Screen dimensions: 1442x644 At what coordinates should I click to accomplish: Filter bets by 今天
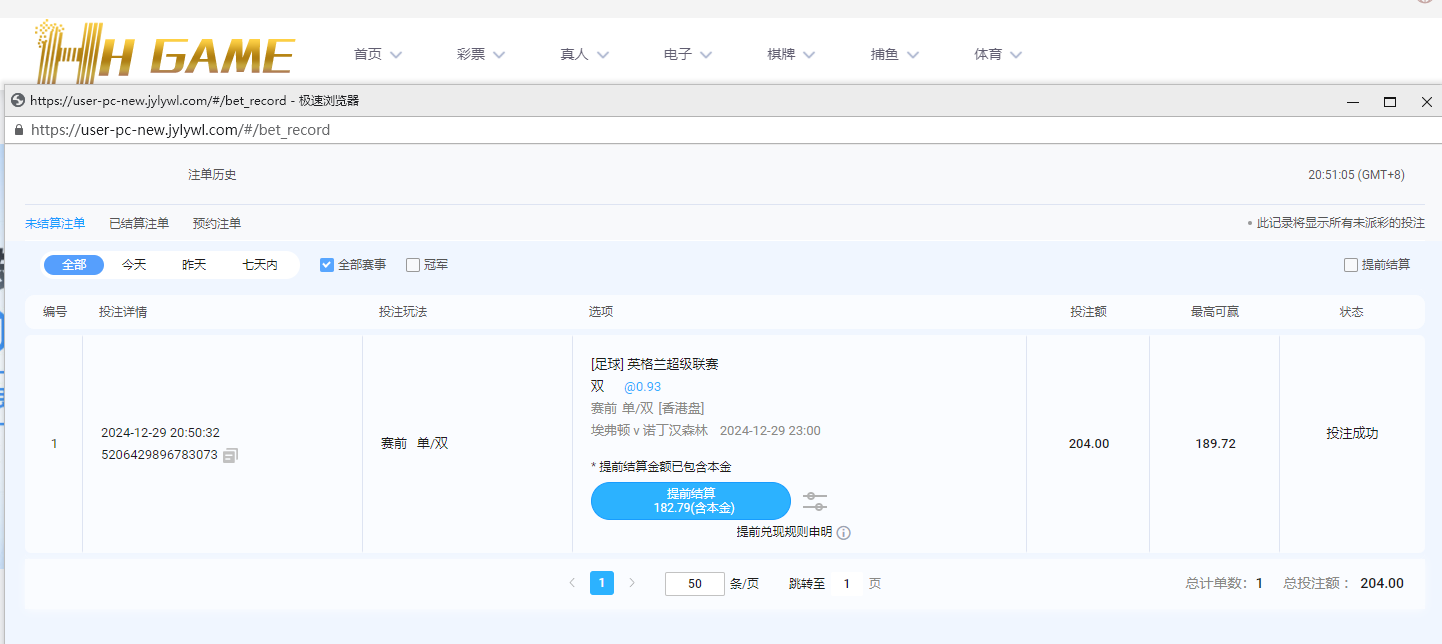pos(134,265)
